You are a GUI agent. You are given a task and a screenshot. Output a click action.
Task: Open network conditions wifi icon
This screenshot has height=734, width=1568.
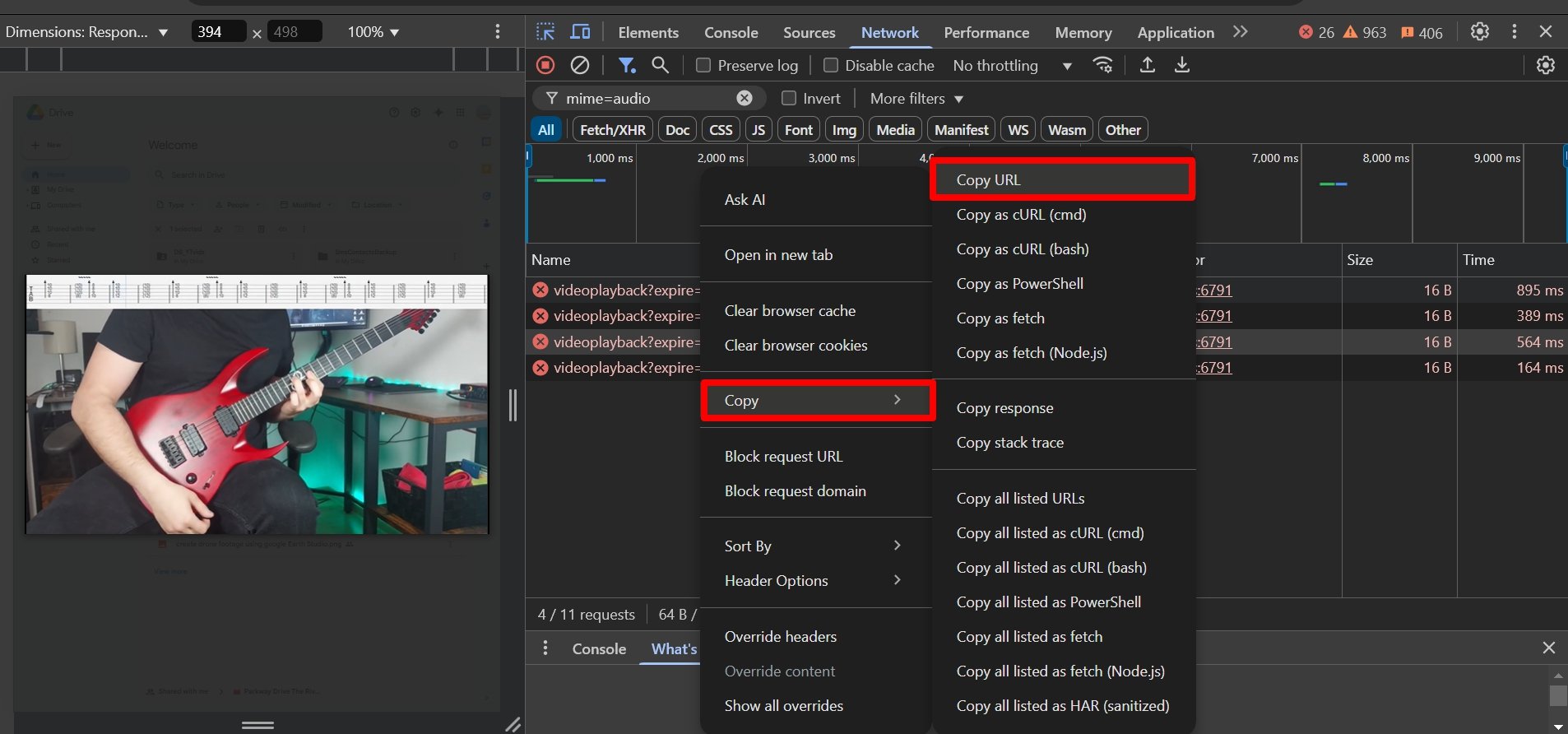point(1103,65)
